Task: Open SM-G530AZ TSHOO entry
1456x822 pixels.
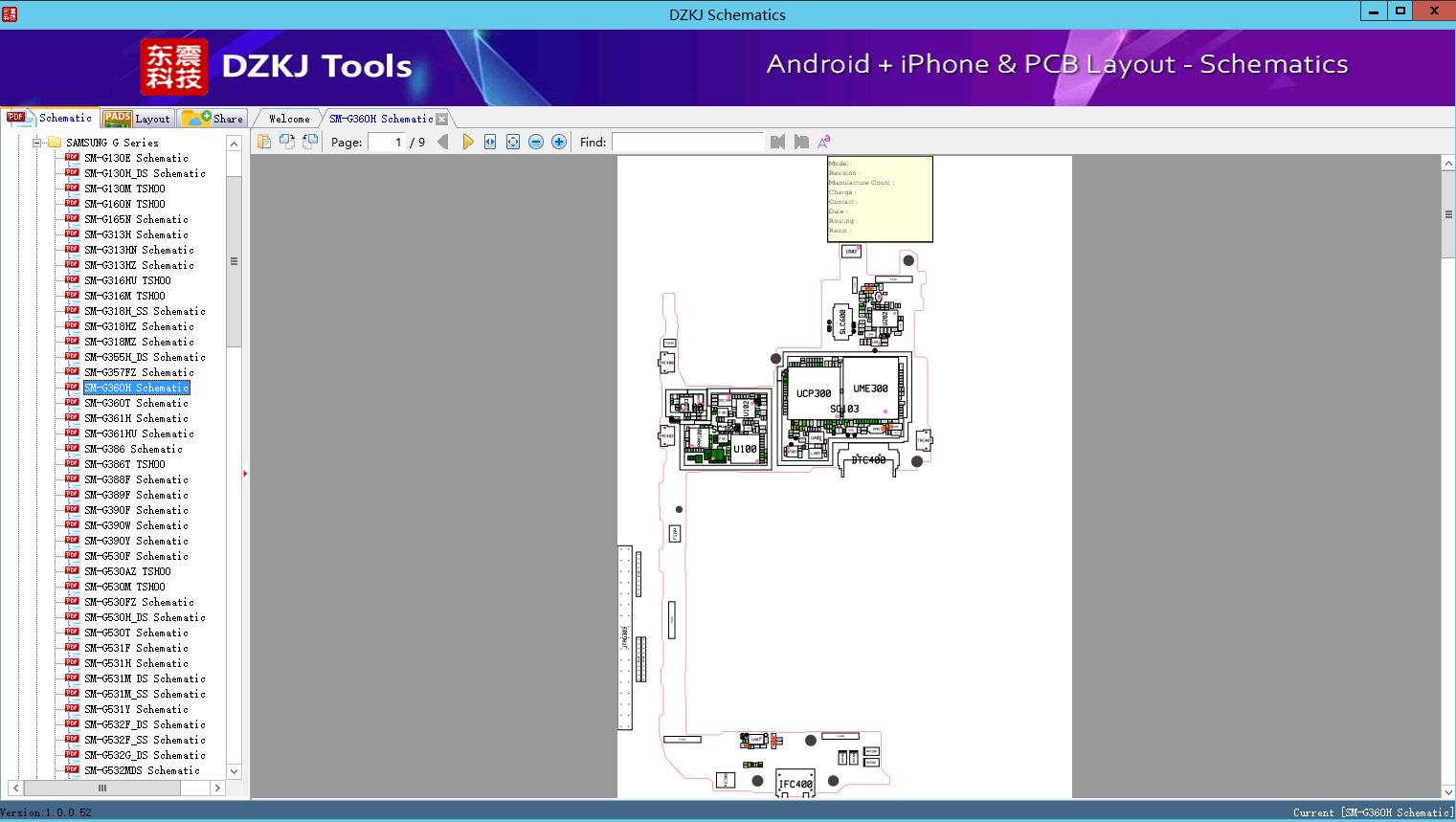Action: point(127,571)
